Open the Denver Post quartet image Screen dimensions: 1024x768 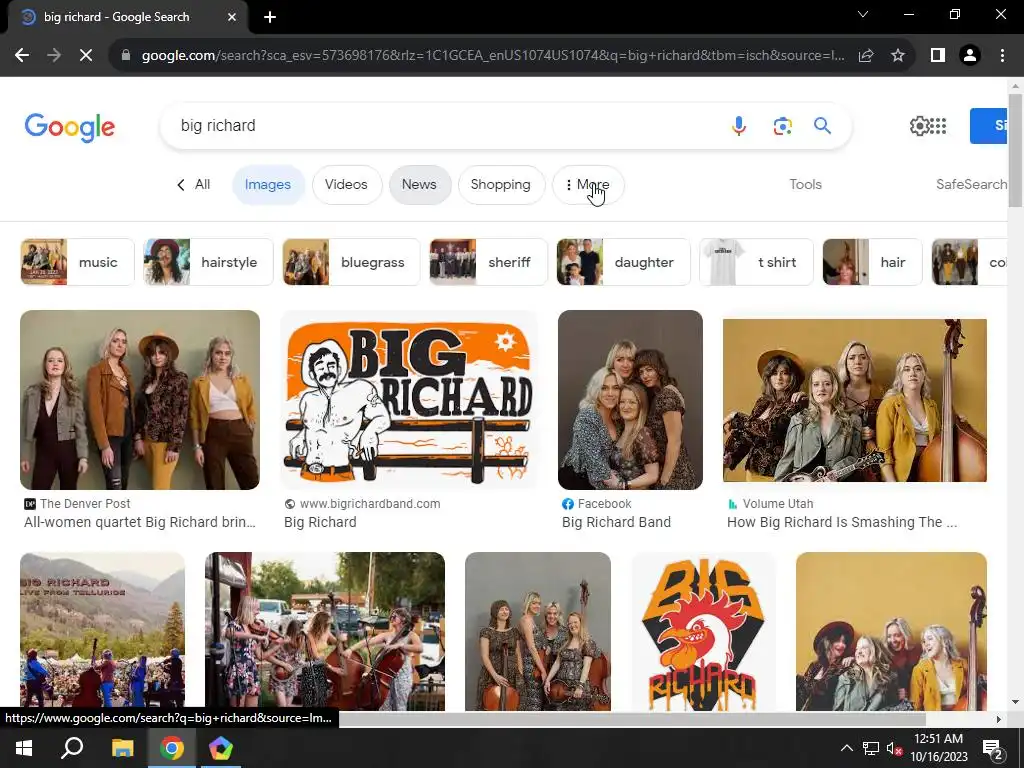[x=140, y=400]
